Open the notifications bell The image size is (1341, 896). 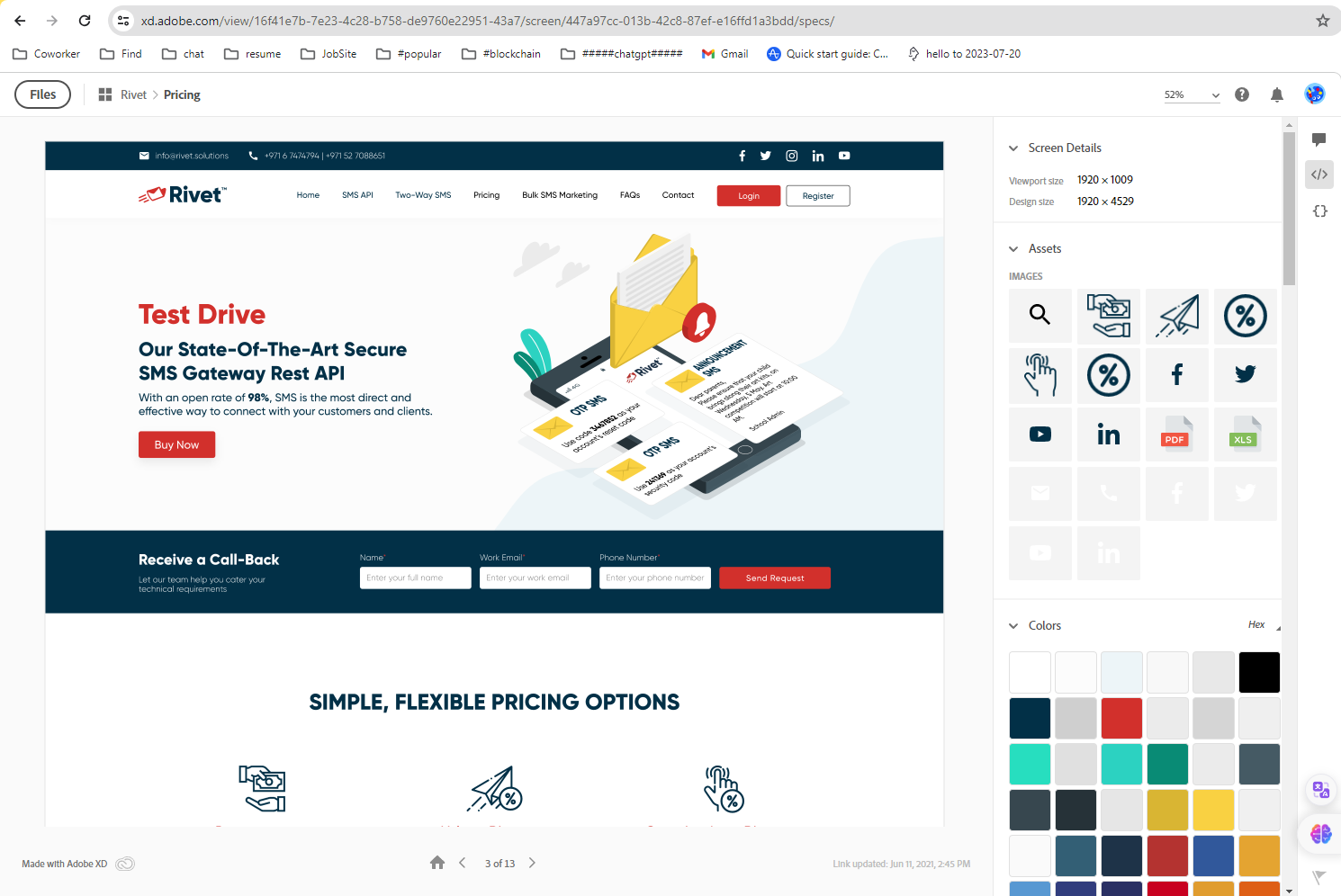point(1276,94)
